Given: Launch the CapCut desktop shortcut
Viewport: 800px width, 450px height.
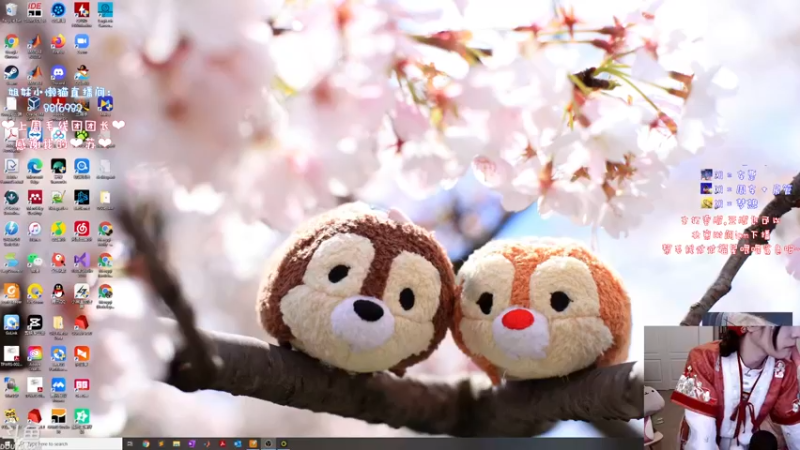Looking at the screenshot, I should click(34, 322).
